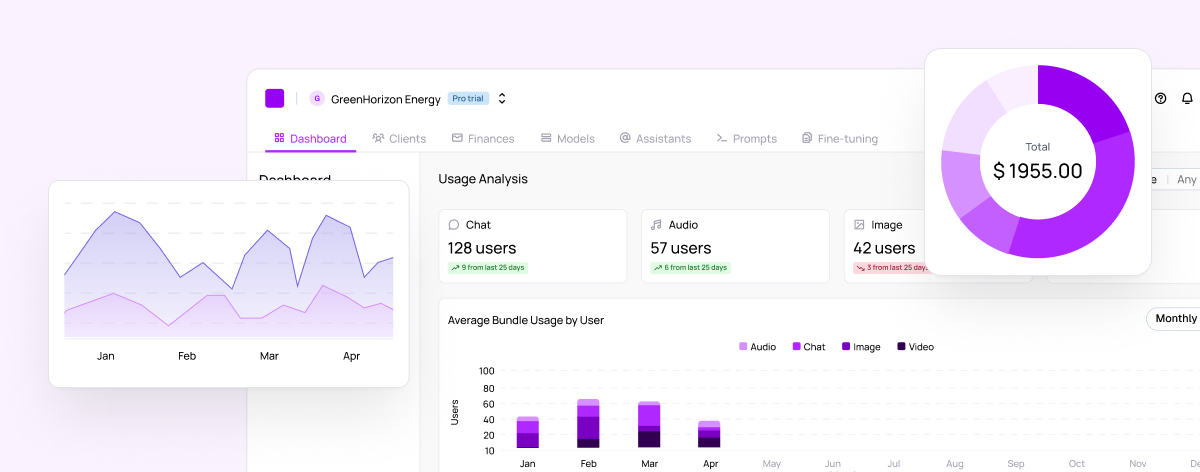The width and height of the screenshot is (1200, 472).
Task: Click the Apr label on the area chart
Action: (x=351, y=356)
